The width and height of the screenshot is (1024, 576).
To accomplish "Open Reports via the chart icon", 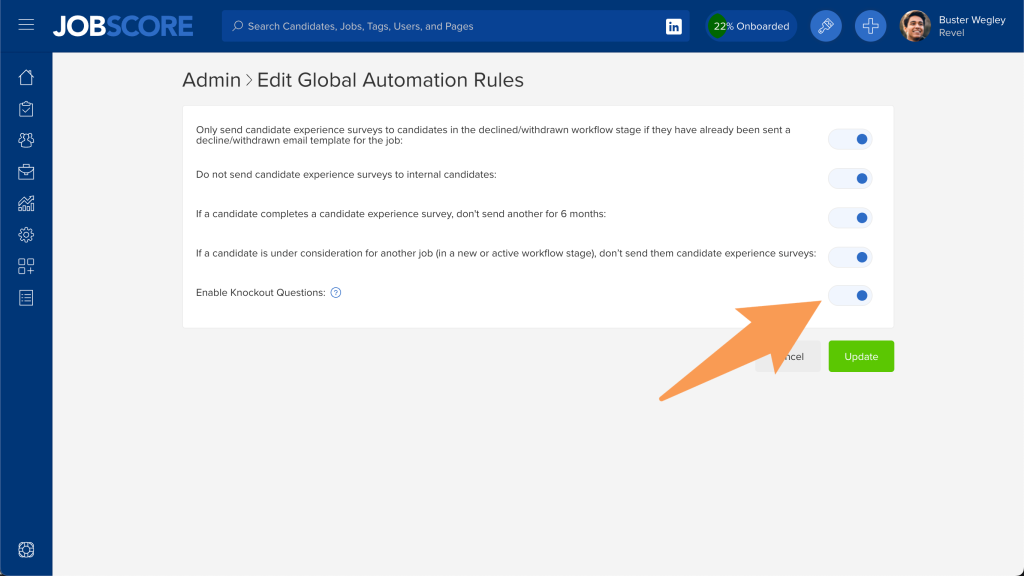I will tap(26, 204).
